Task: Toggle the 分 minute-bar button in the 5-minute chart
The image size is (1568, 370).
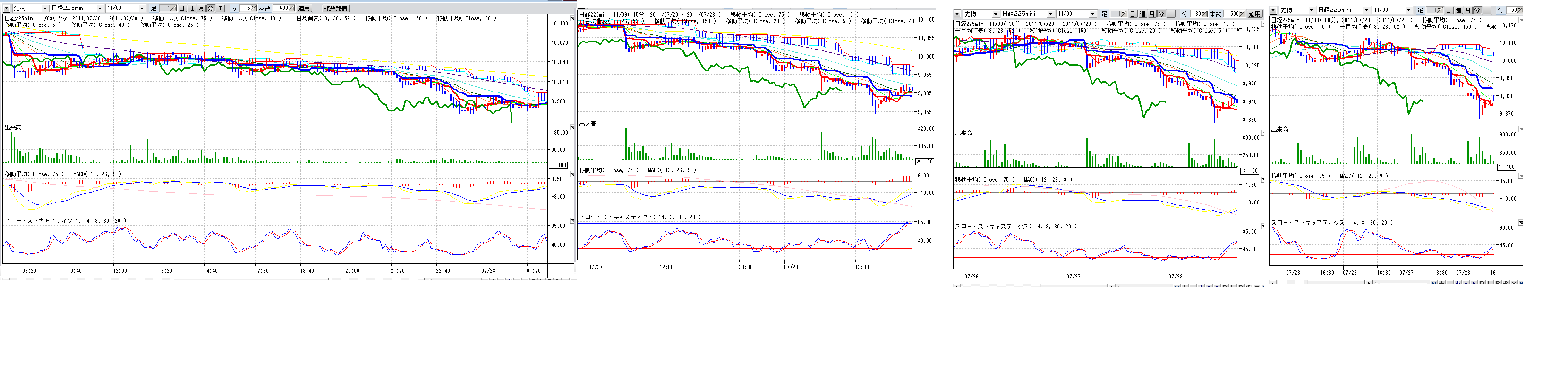Action: 211,8
